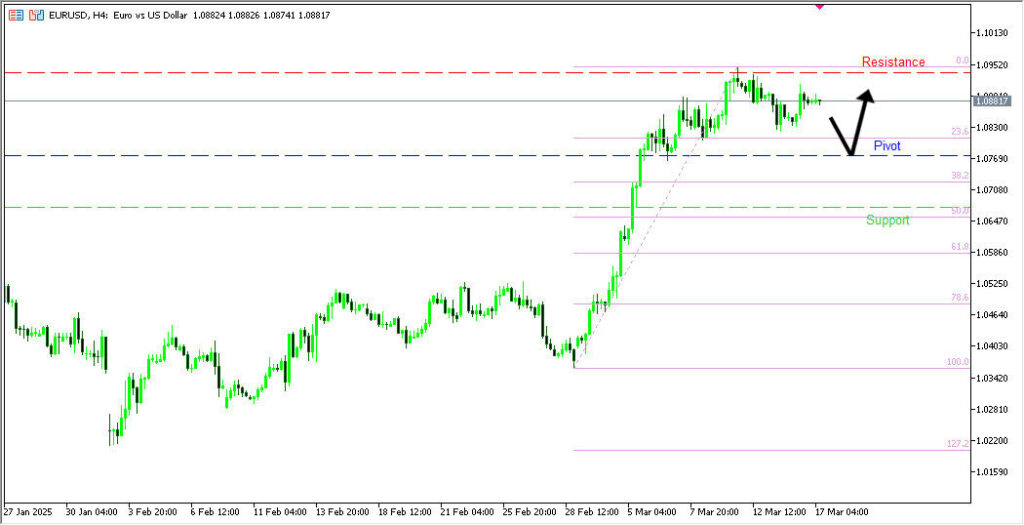Viewport: 1024px width, 525px height.
Task: Click the current price tag 1.08817
Action: (x=991, y=101)
